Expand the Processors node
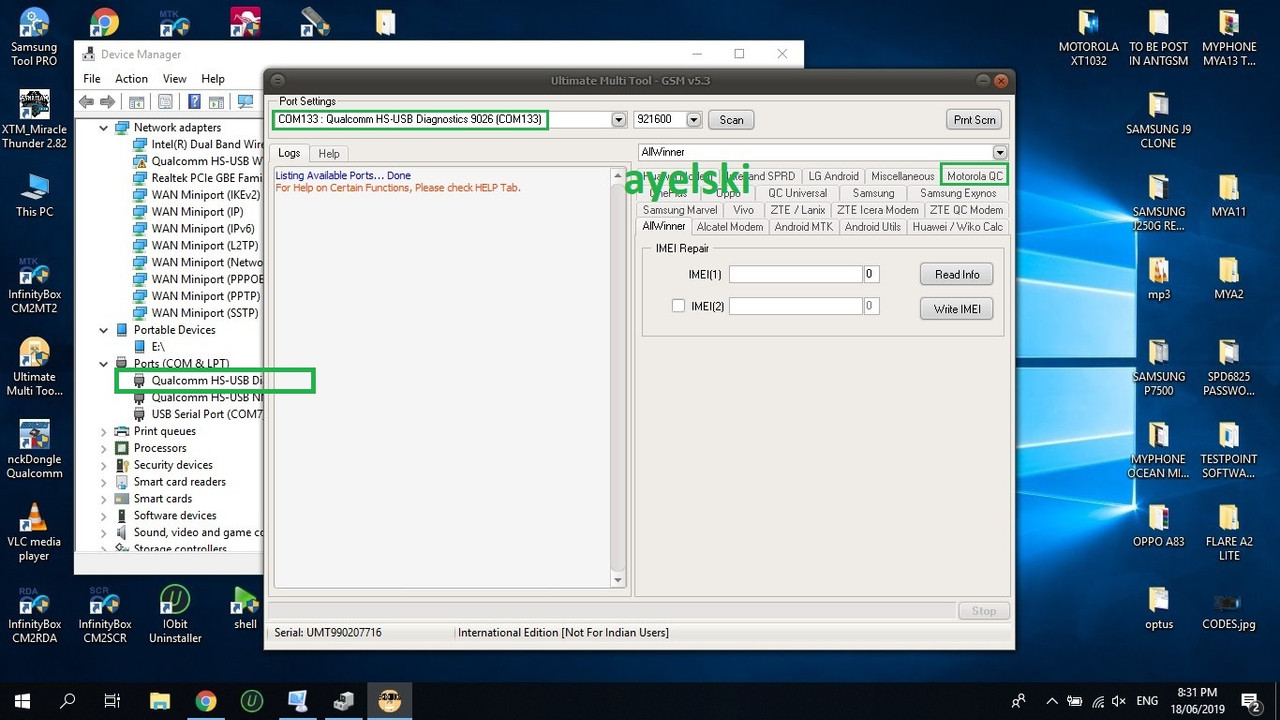This screenshot has height=720, width=1280. (104, 448)
